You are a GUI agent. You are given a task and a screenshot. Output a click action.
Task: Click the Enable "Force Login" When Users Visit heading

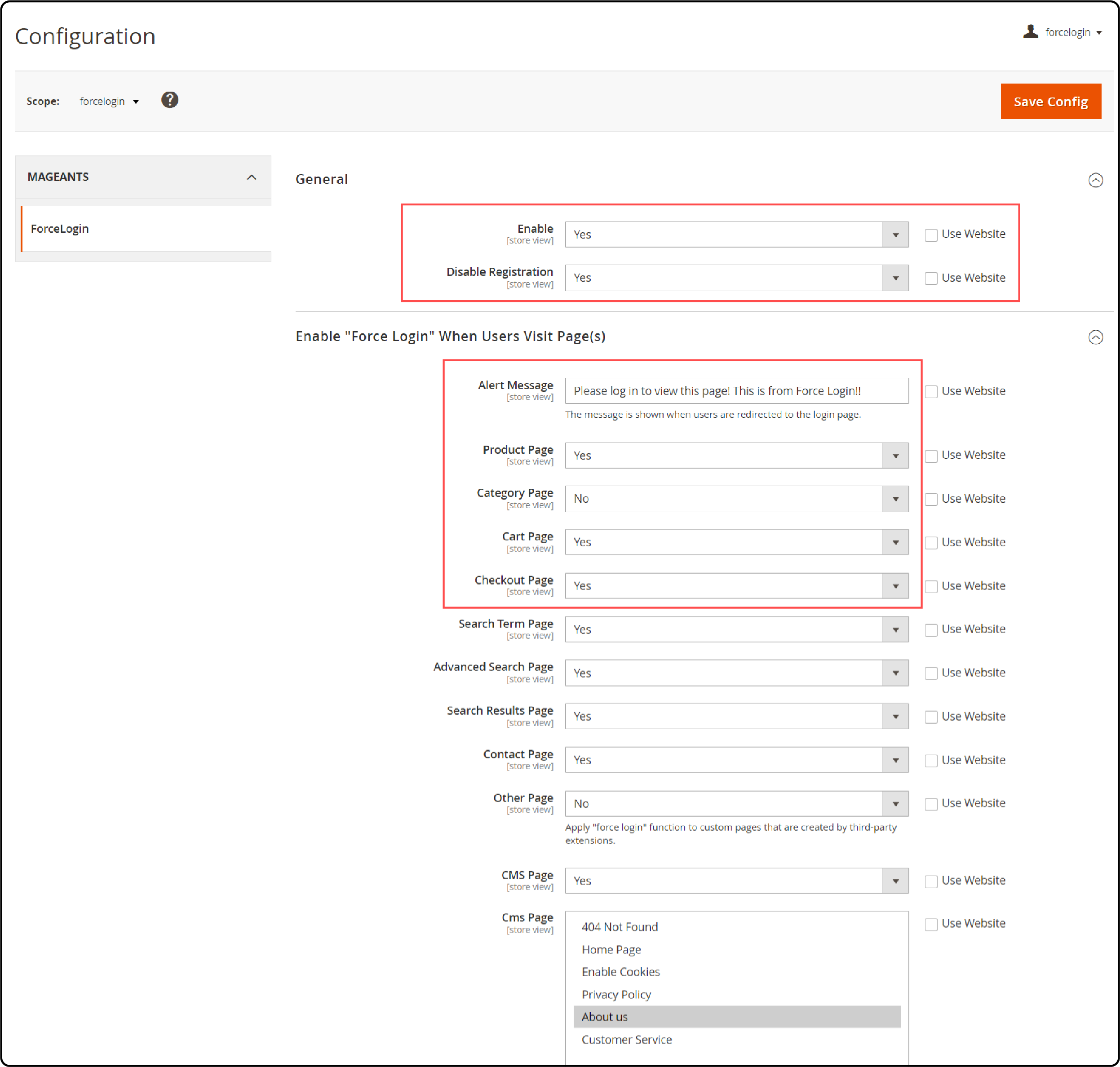point(450,336)
